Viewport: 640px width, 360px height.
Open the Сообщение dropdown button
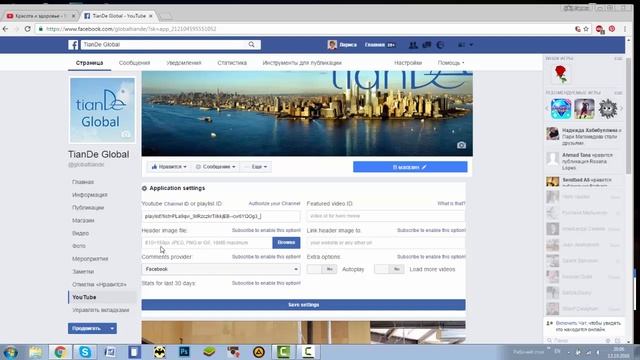pyautogui.click(x=216, y=167)
